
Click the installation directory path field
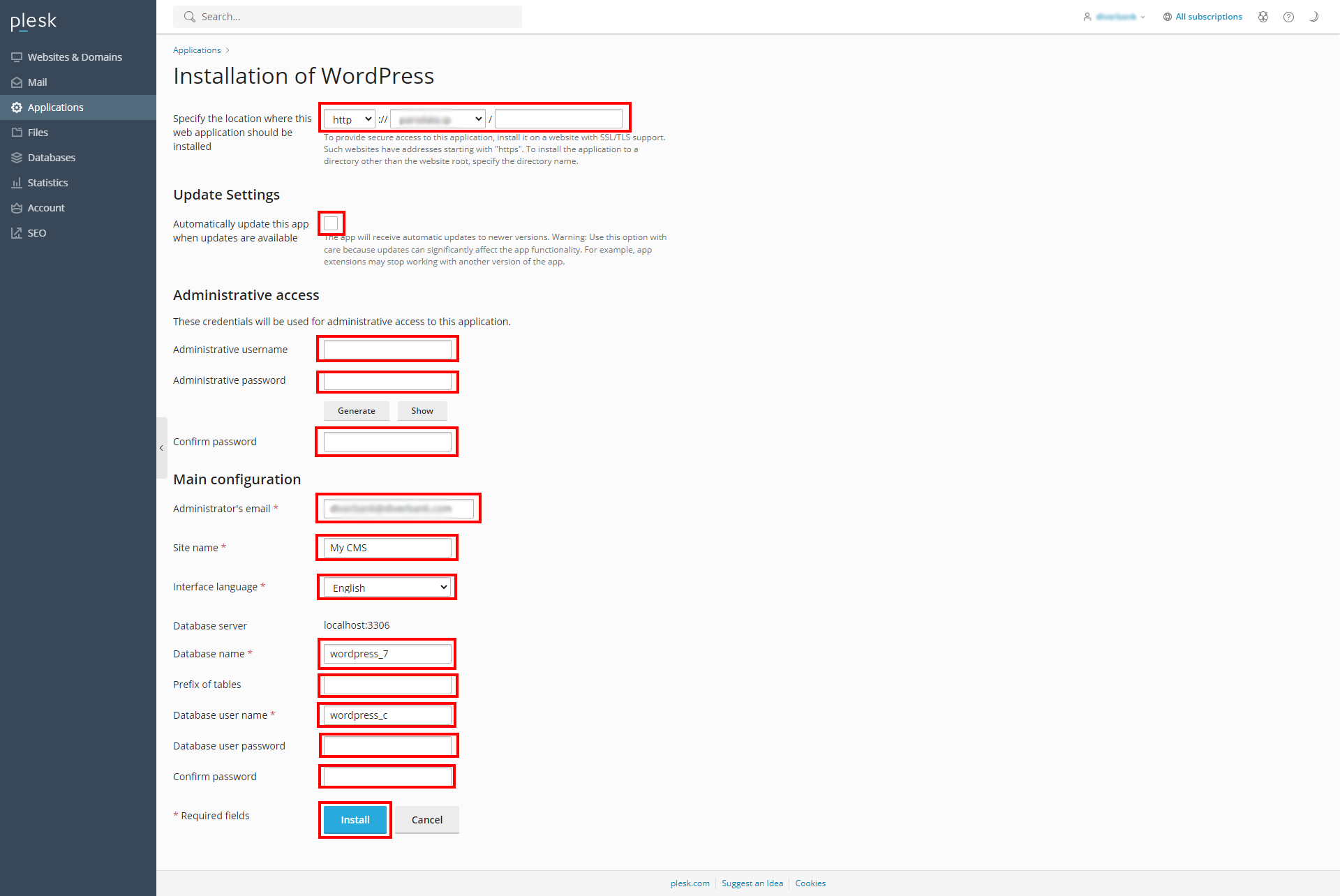(558, 119)
